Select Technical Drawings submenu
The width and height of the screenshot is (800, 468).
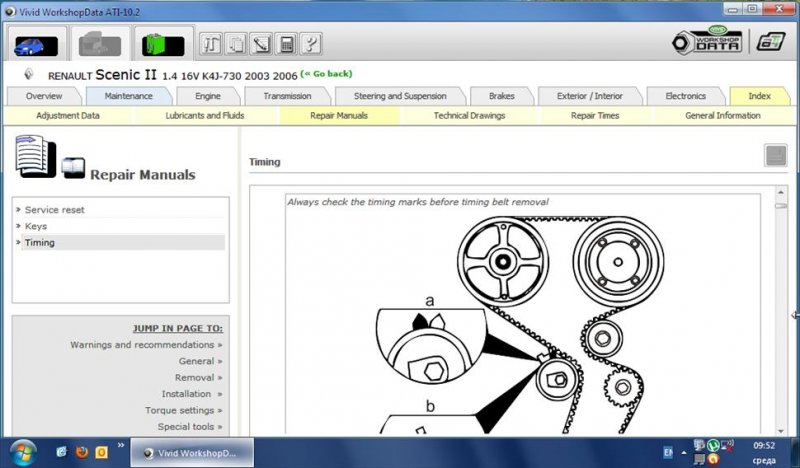469,115
